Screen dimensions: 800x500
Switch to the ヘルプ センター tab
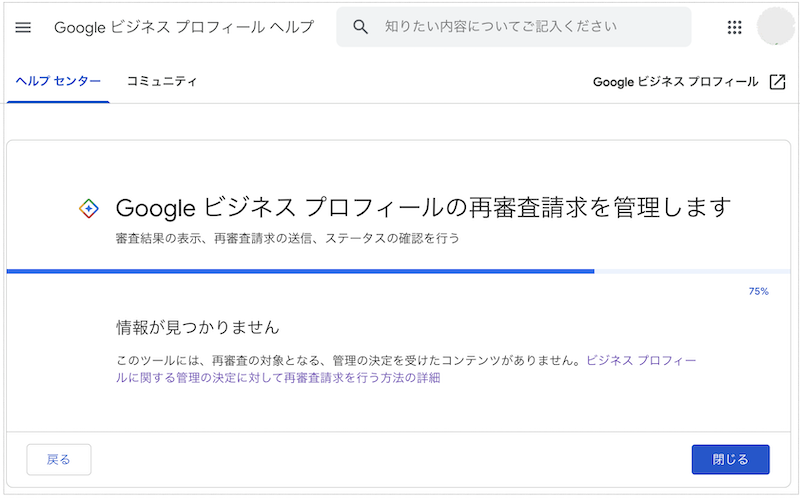[58, 81]
